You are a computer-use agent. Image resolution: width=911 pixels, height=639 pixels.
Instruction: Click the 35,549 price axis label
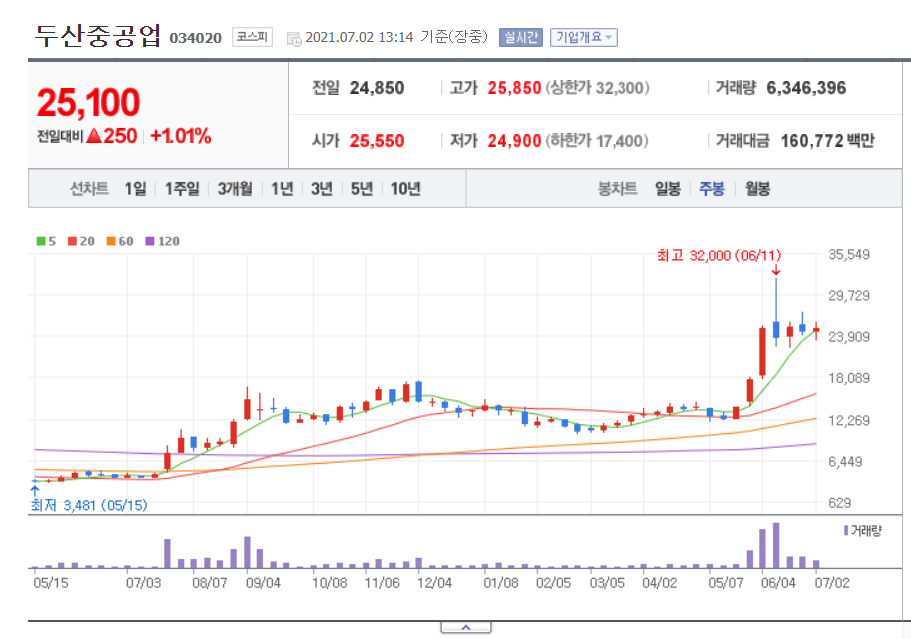pos(849,254)
